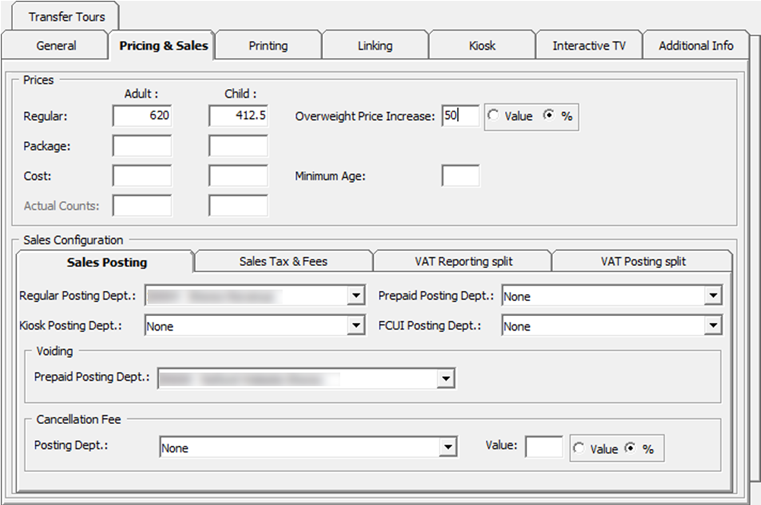Click the Actual Counts Adult field
The image size is (761, 505).
pos(142,206)
